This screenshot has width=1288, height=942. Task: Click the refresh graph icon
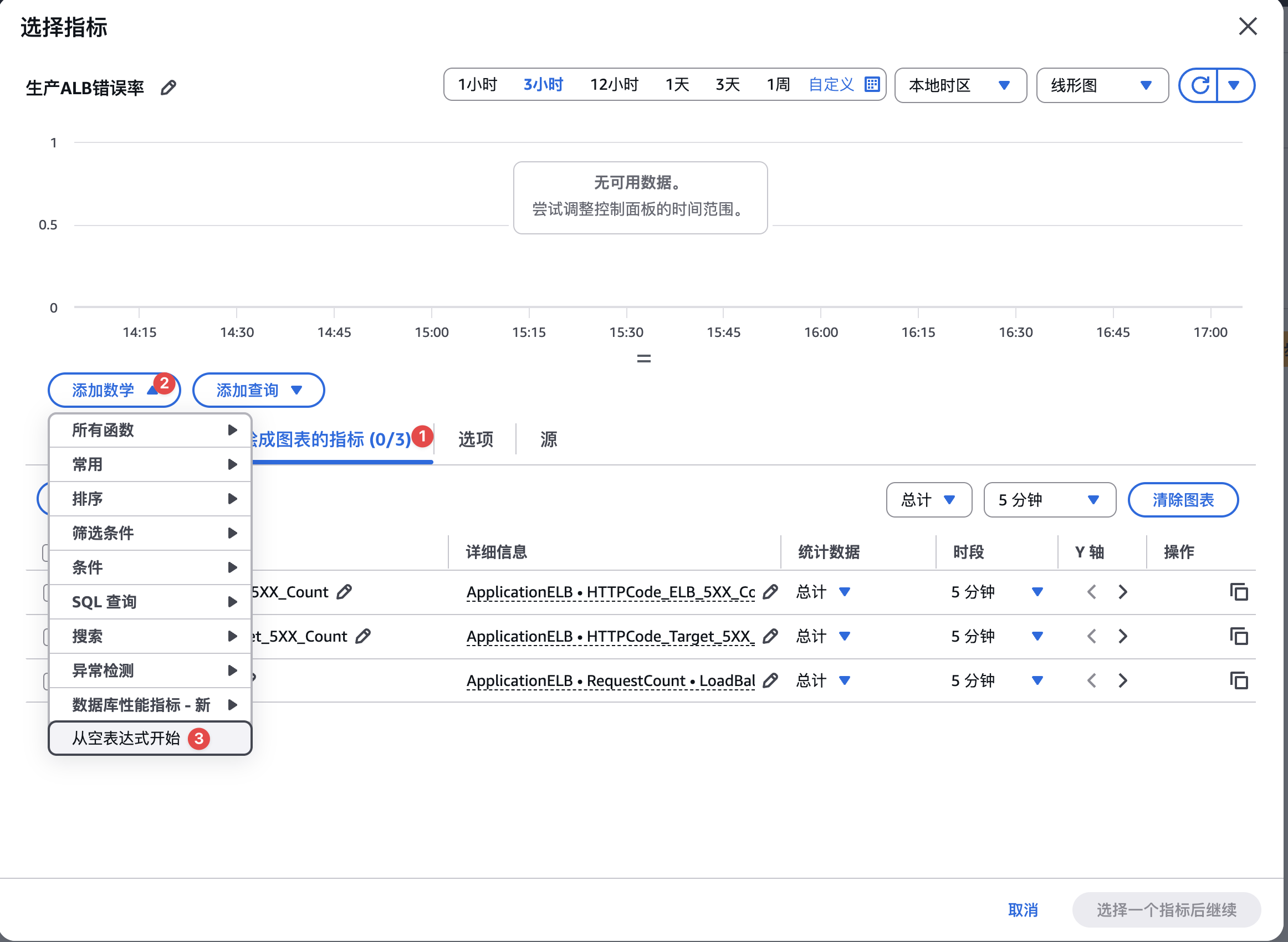1199,85
